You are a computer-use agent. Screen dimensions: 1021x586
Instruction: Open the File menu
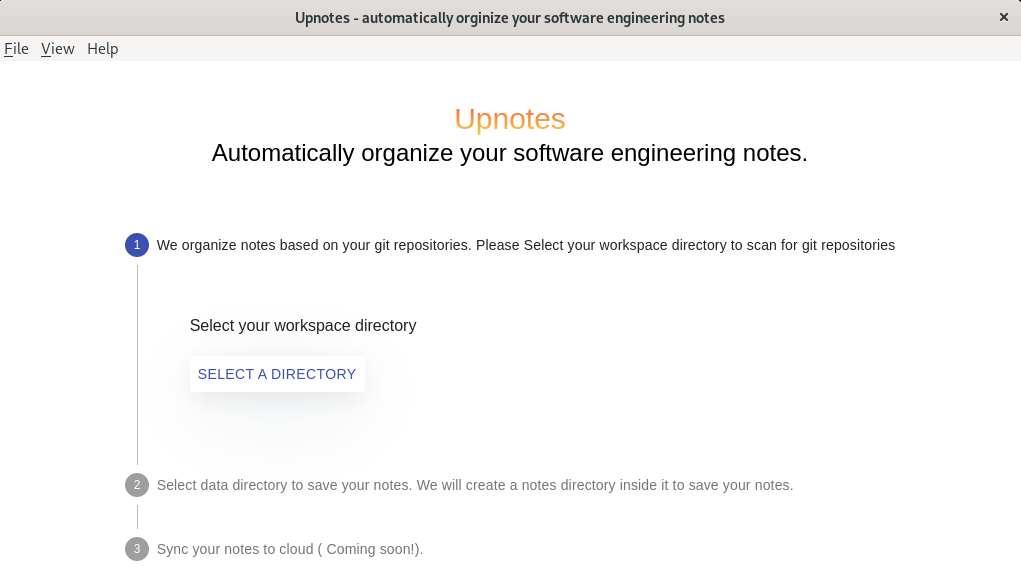point(16,49)
